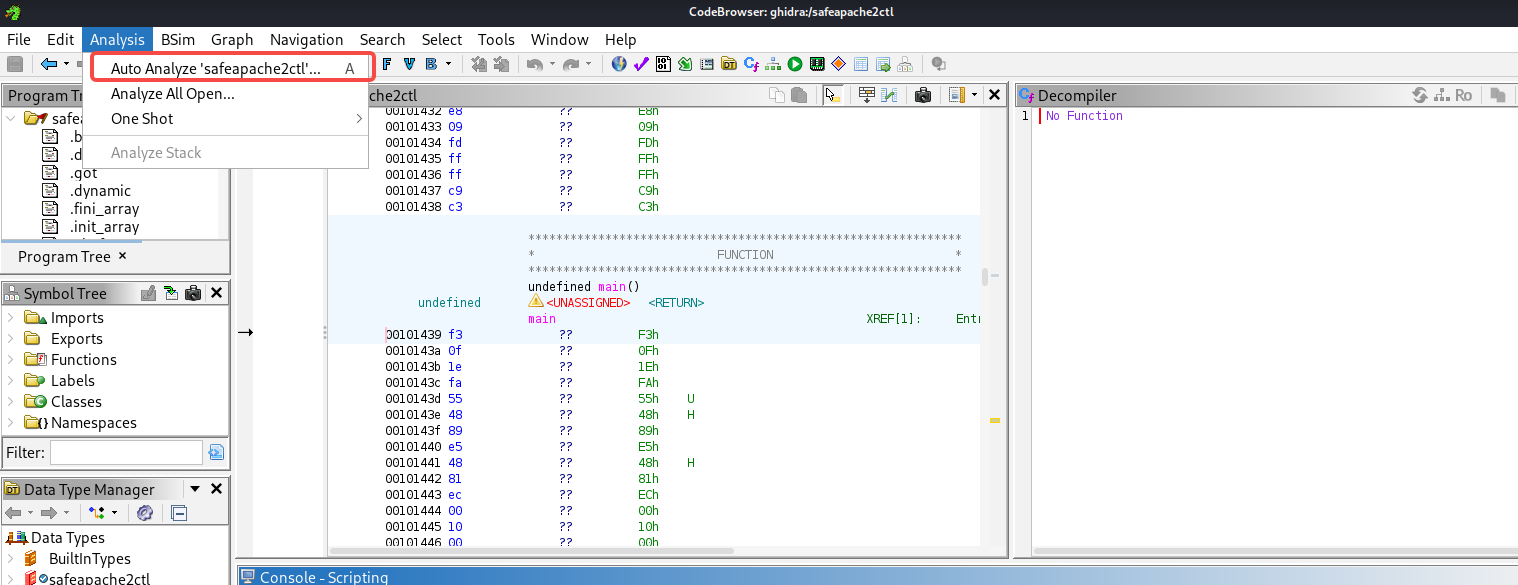
Task: Expand the Functions folder in Symbol Tree
Action: pos(11,359)
